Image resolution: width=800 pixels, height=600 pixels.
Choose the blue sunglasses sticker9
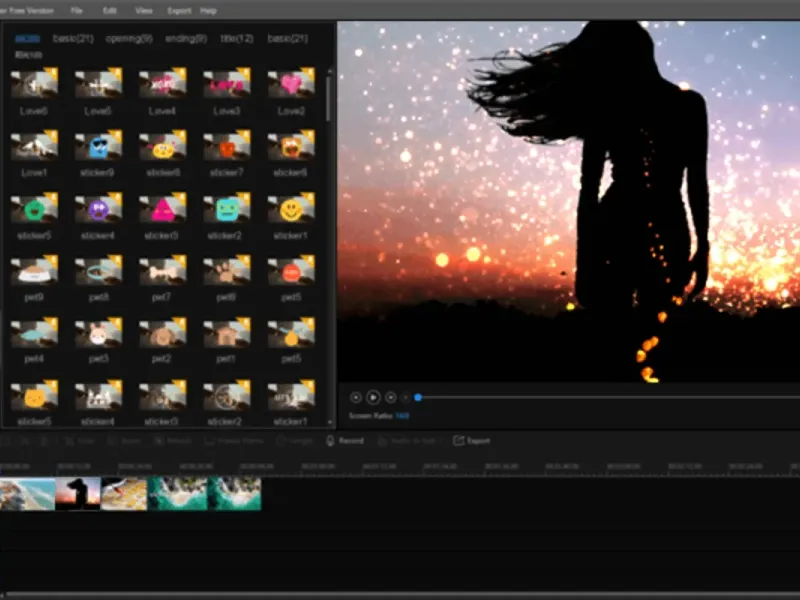[98, 147]
